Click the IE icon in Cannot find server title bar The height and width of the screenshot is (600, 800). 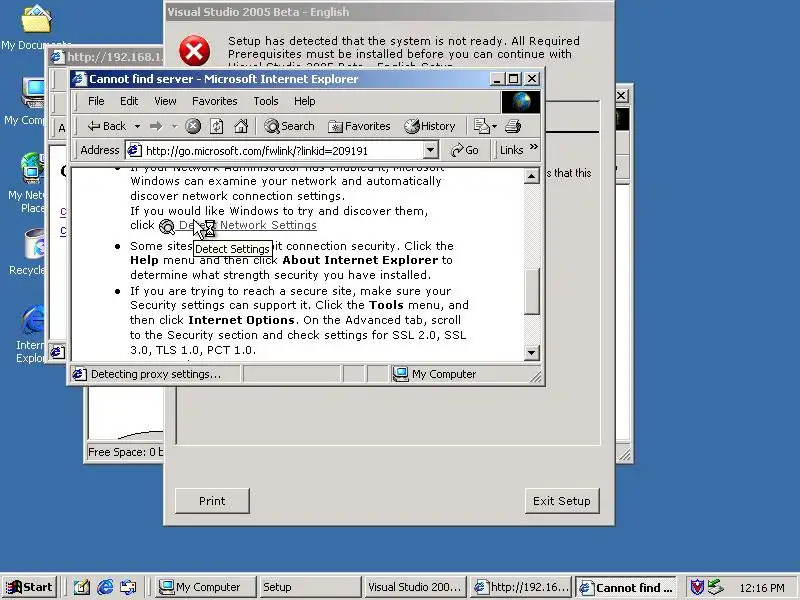click(x=79, y=79)
